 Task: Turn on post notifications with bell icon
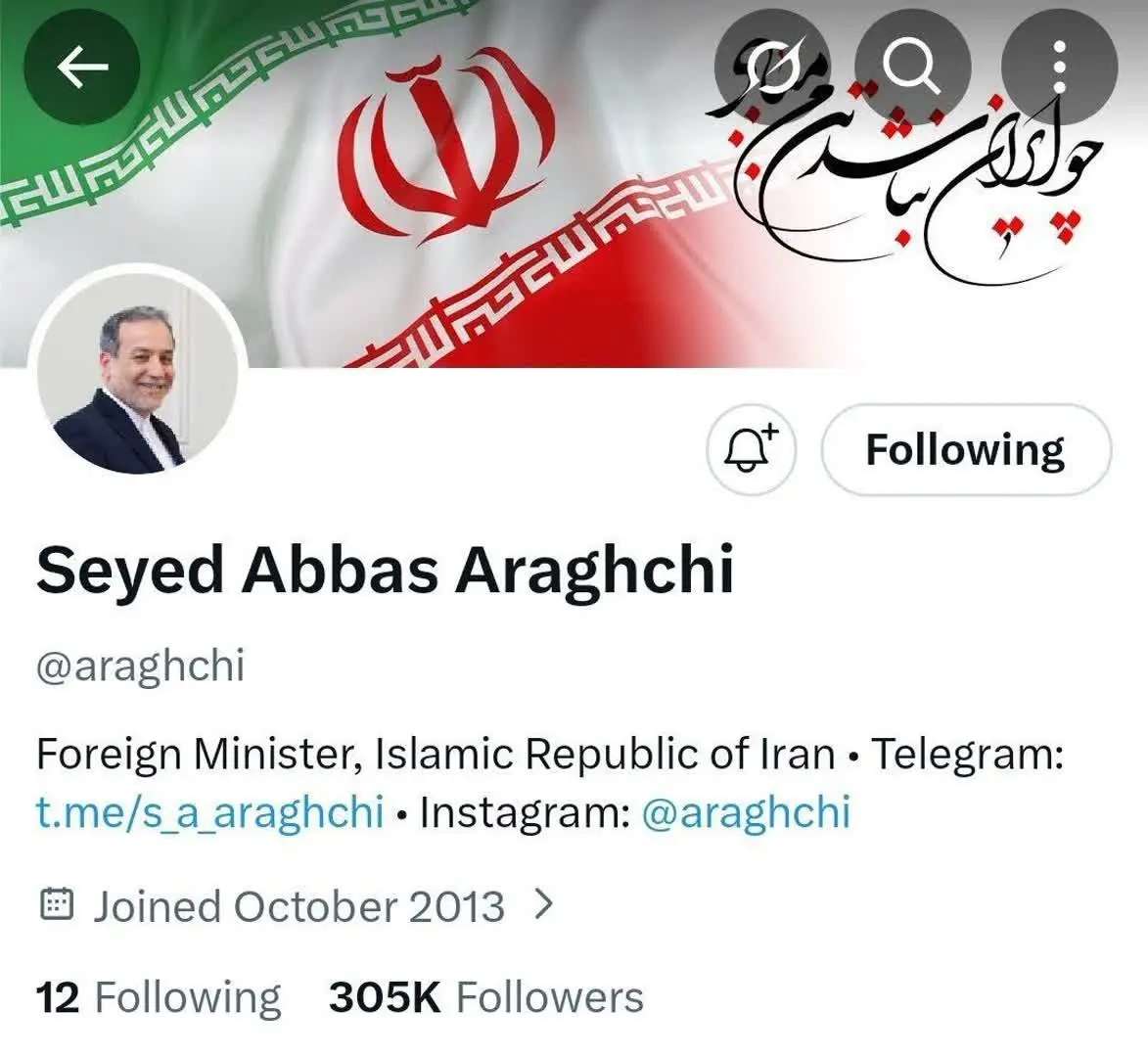pos(752,449)
